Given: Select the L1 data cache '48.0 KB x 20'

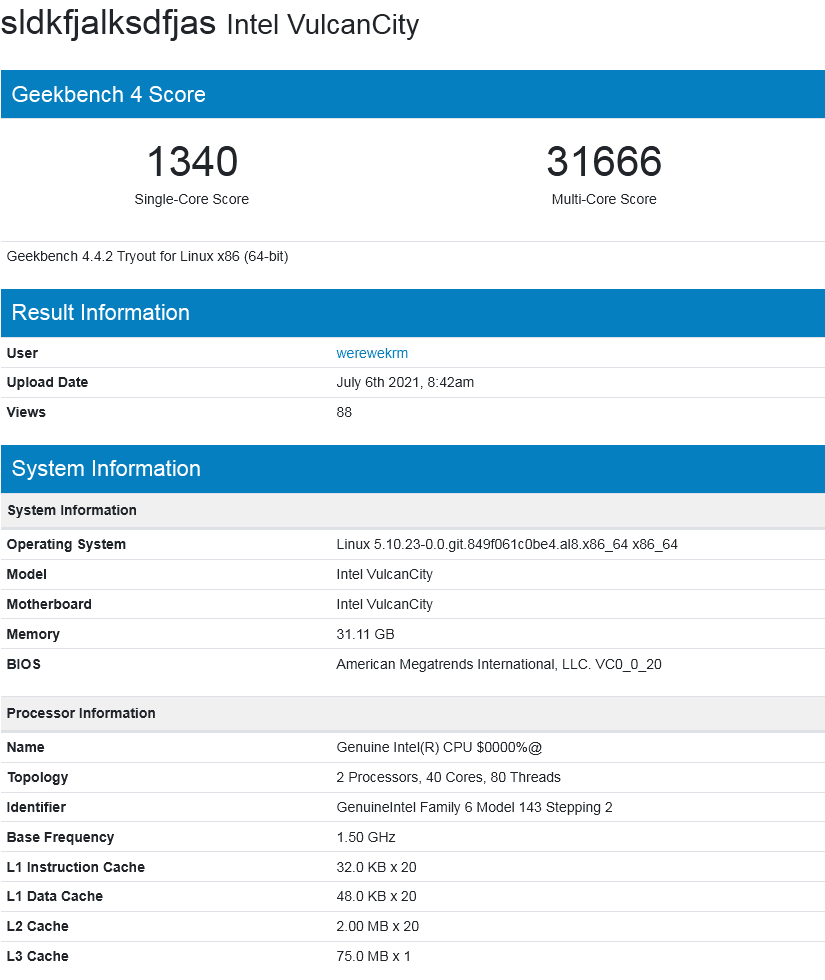Looking at the screenshot, I should coord(376,896).
